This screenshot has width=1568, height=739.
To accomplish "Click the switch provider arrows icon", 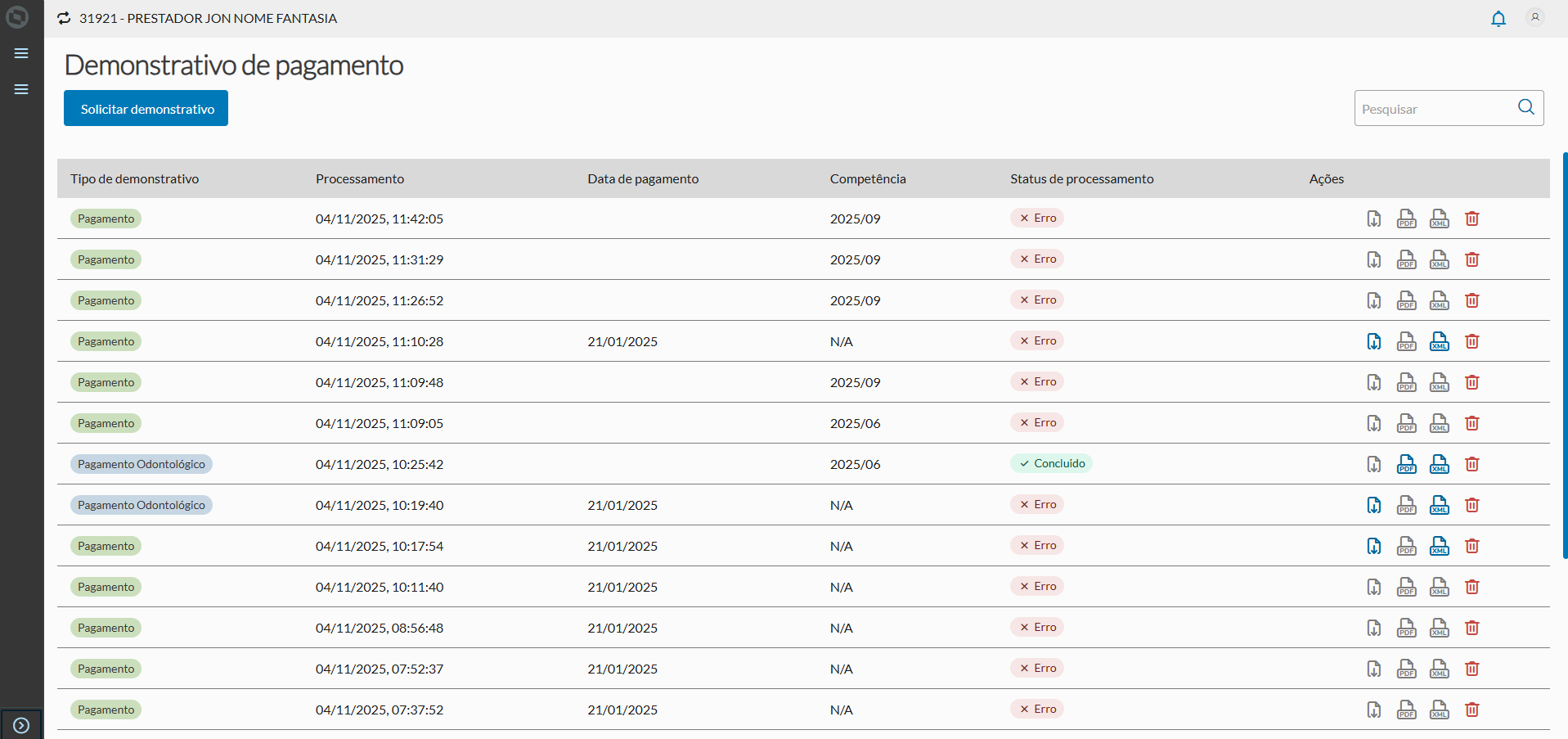I will (x=64, y=18).
